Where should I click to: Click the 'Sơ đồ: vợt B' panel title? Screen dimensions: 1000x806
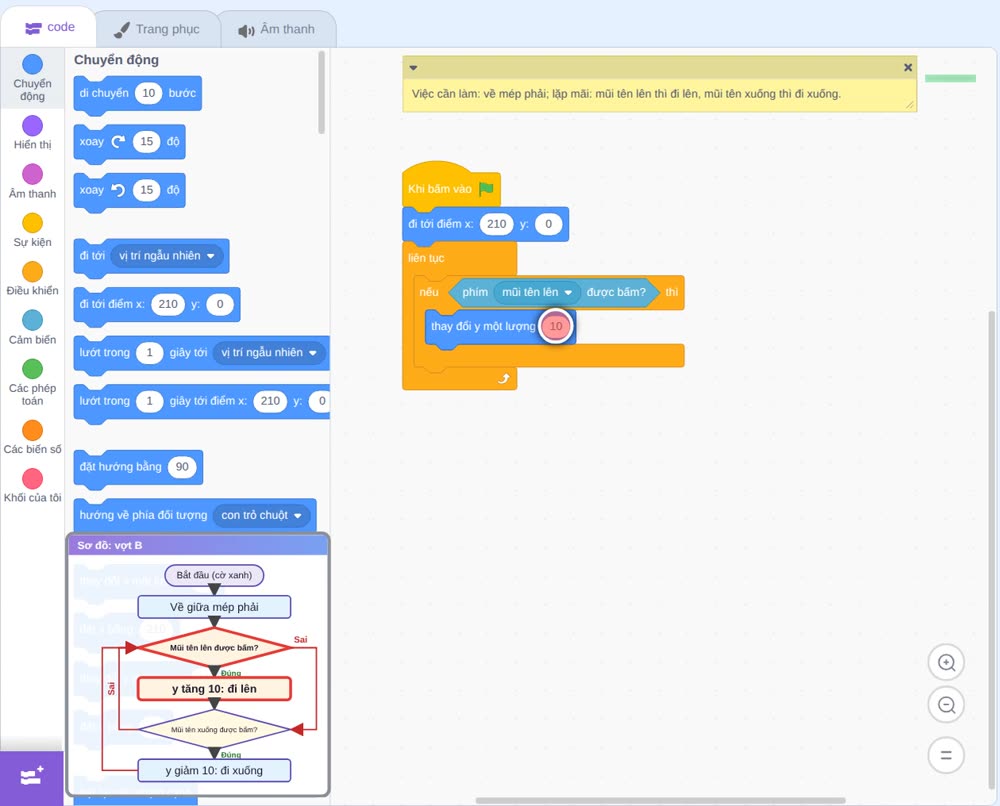pyautogui.click(x=110, y=545)
